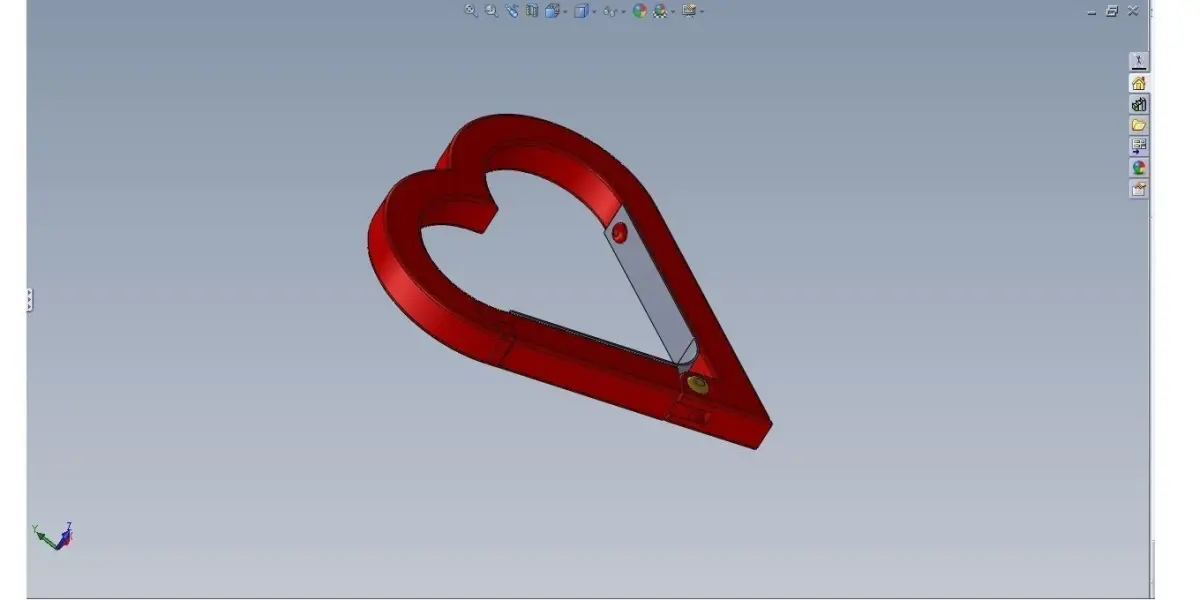Click the Zoom to Fit icon
The image size is (1200, 600).
click(471, 11)
